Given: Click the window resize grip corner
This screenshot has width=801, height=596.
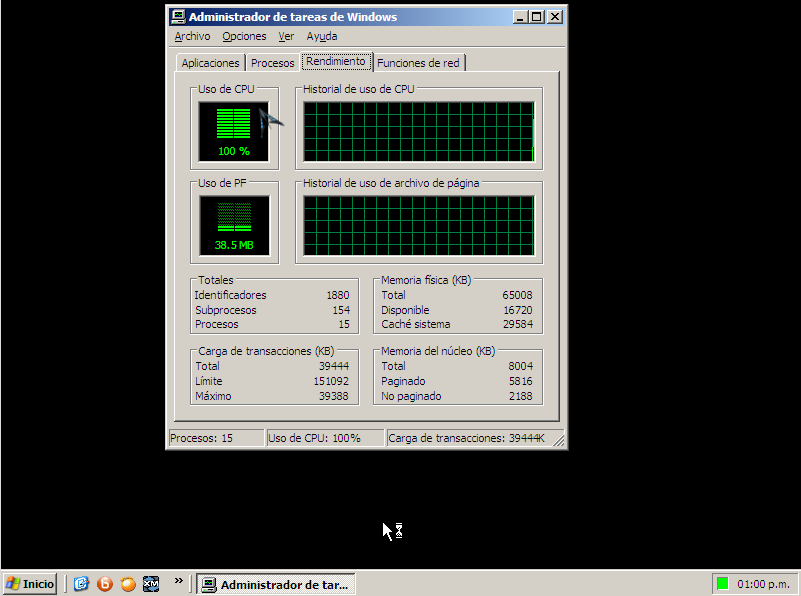Looking at the screenshot, I should click(559, 440).
